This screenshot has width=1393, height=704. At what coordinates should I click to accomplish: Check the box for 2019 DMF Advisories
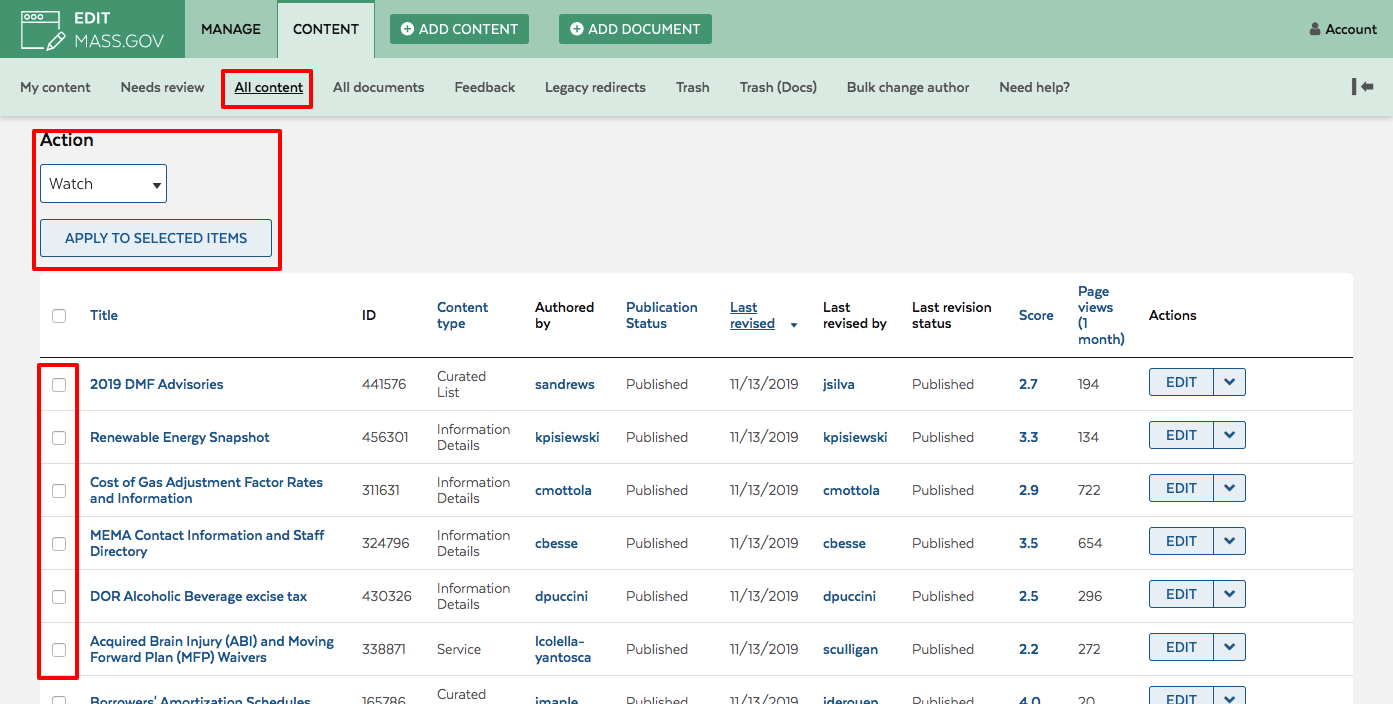pos(59,385)
